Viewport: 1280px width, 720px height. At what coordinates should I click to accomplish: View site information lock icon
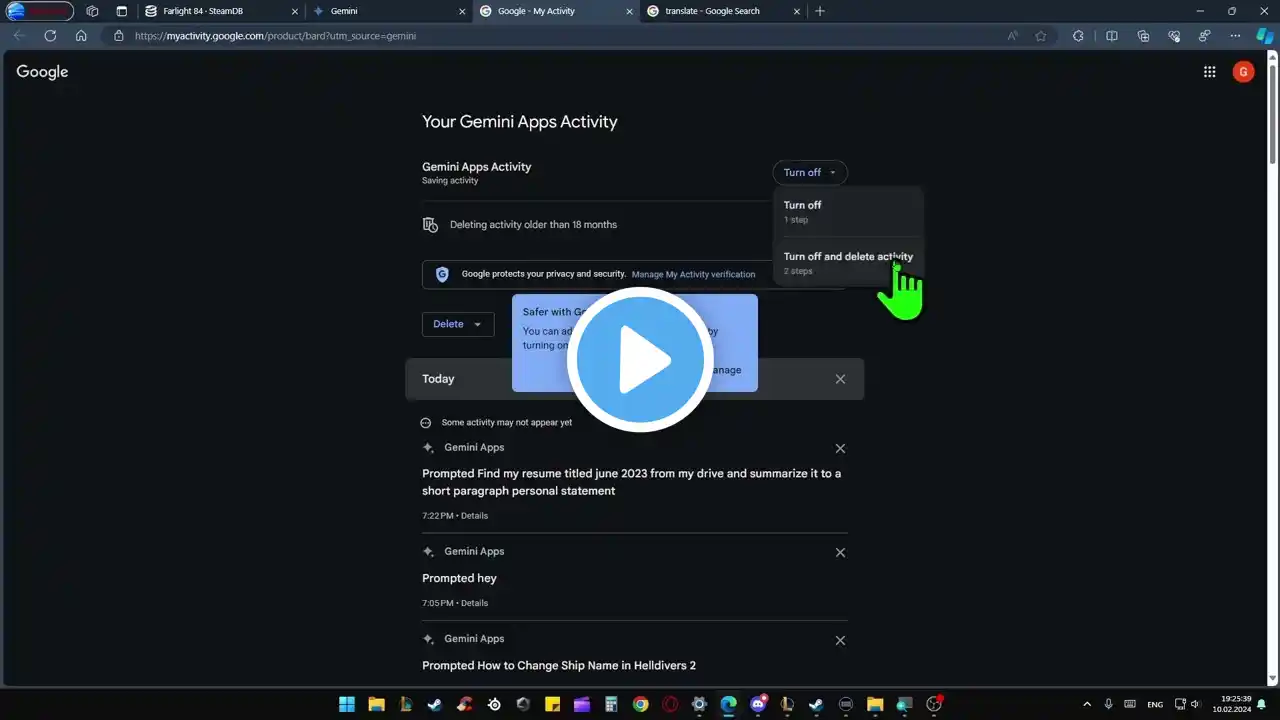[x=118, y=36]
